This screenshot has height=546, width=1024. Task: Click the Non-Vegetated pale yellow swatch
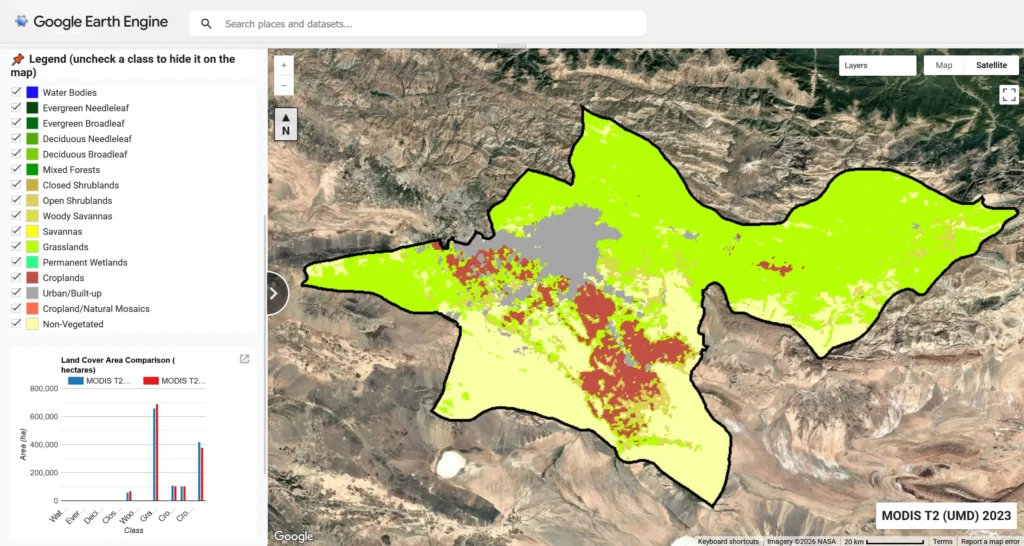pos(32,324)
